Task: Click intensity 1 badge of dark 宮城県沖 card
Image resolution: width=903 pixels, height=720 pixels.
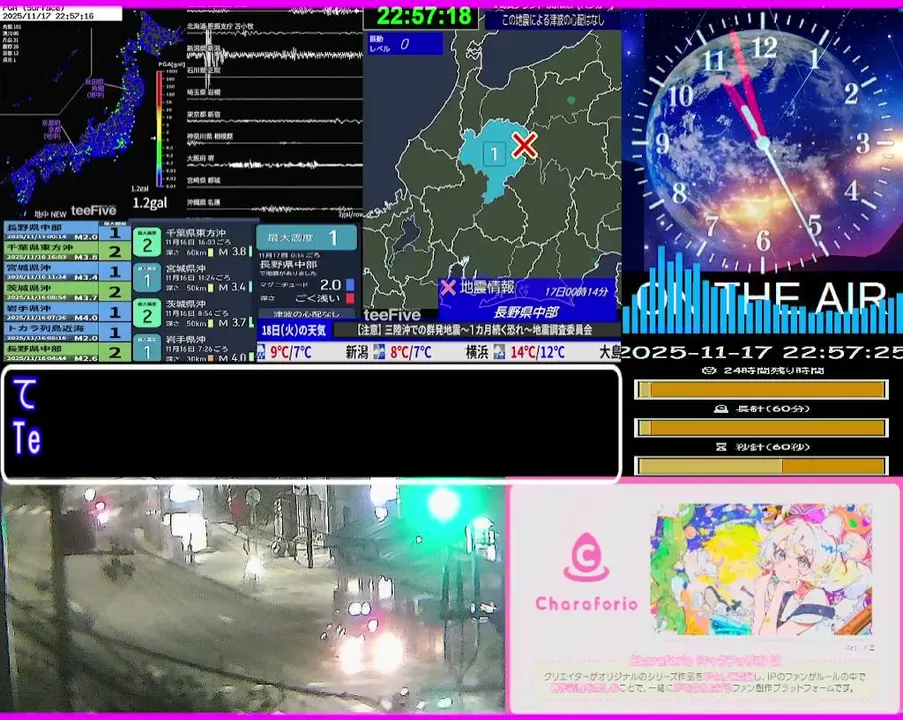Action: coord(147,279)
